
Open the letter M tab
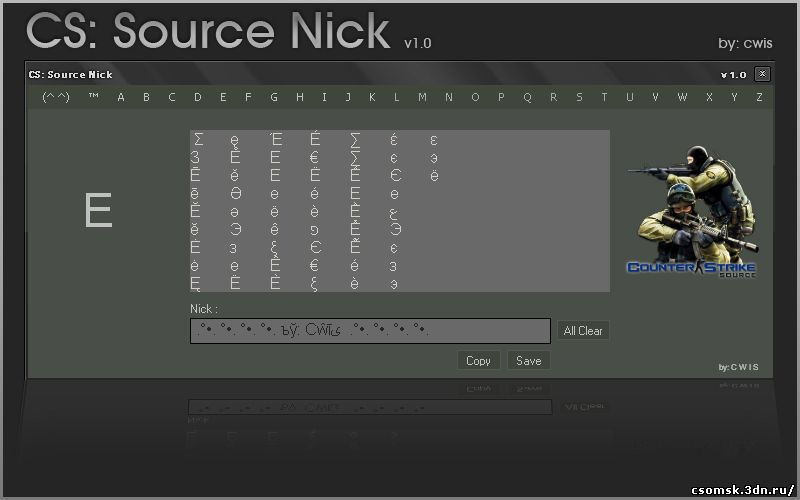coord(422,97)
